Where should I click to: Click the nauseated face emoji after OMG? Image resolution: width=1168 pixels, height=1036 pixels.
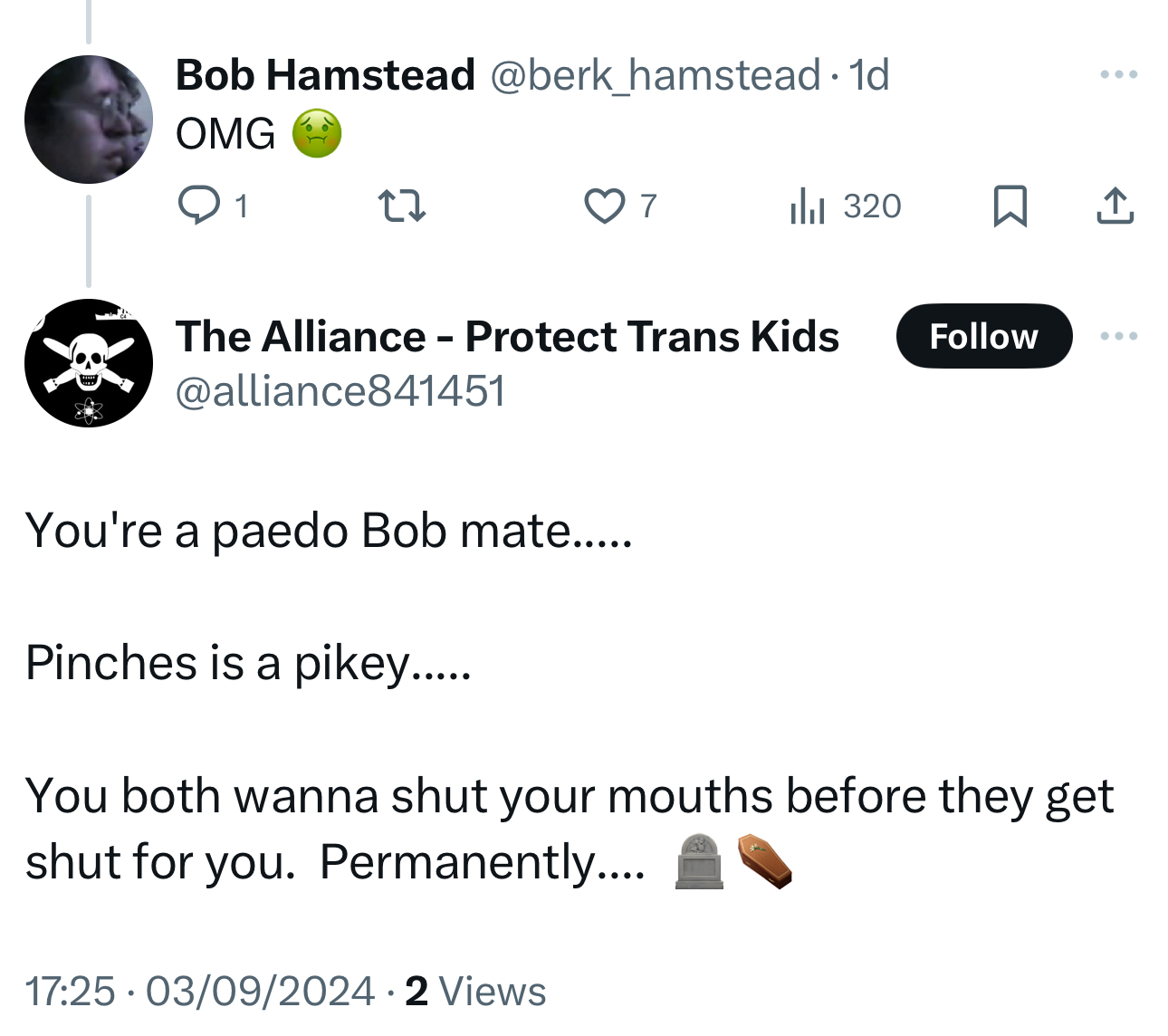click(x=317, y=133)
